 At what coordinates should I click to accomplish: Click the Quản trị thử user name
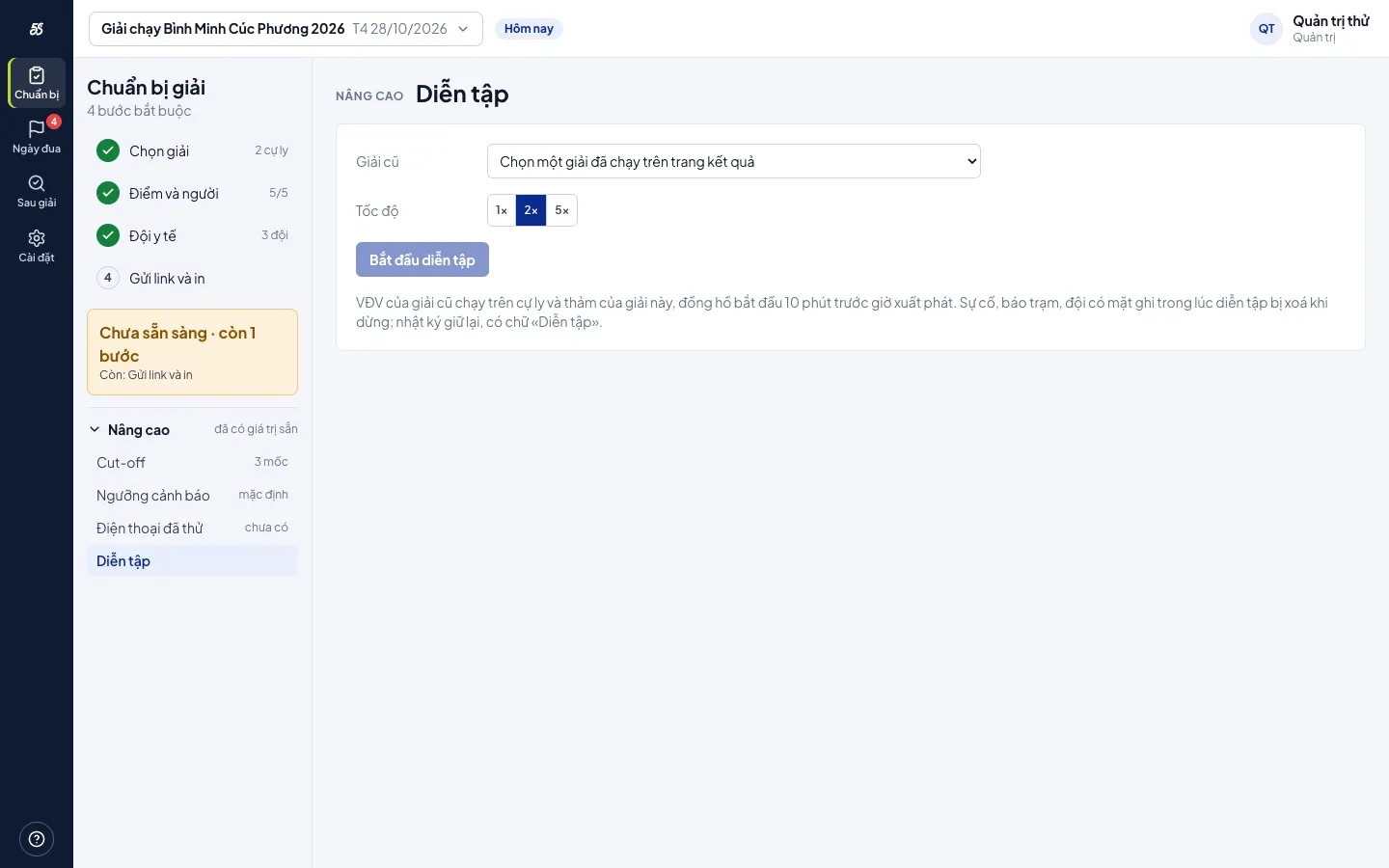(x=1331, y=21)
